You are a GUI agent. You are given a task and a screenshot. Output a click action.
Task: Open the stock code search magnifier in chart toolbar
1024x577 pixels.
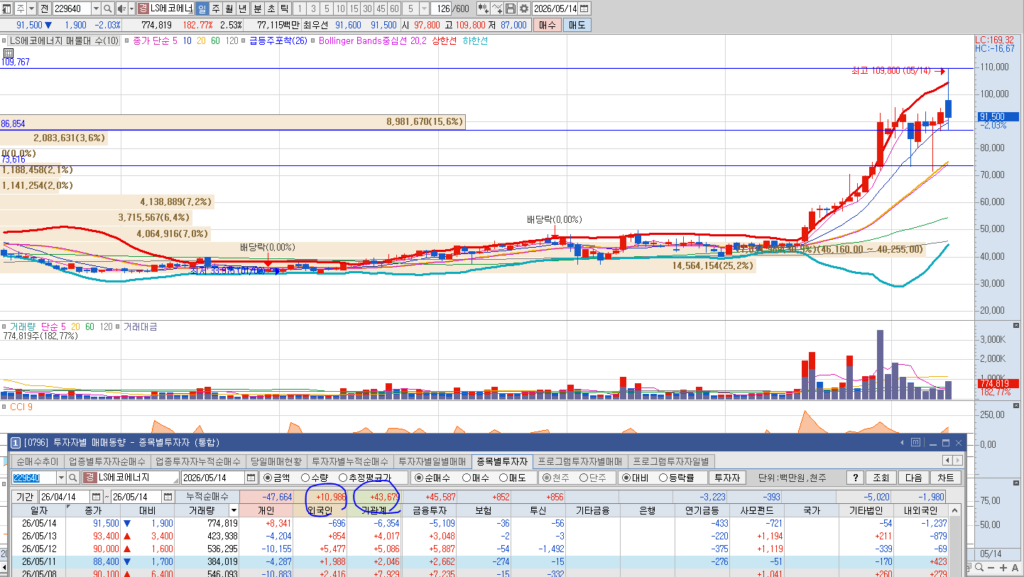pos(108,8)
